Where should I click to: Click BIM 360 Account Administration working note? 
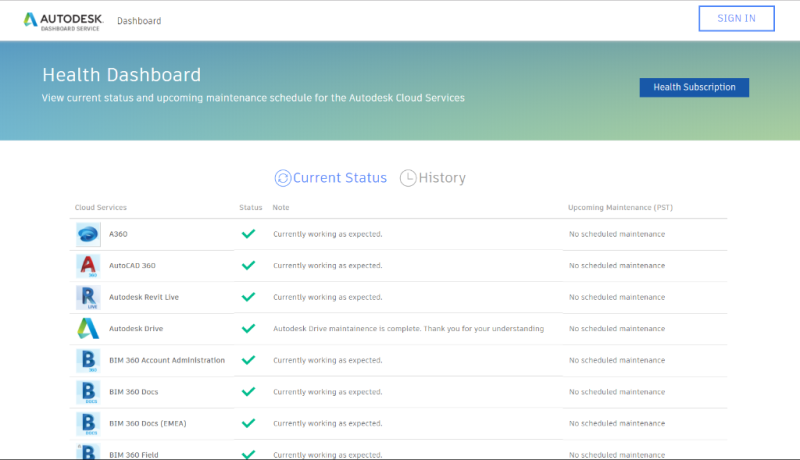328,361
